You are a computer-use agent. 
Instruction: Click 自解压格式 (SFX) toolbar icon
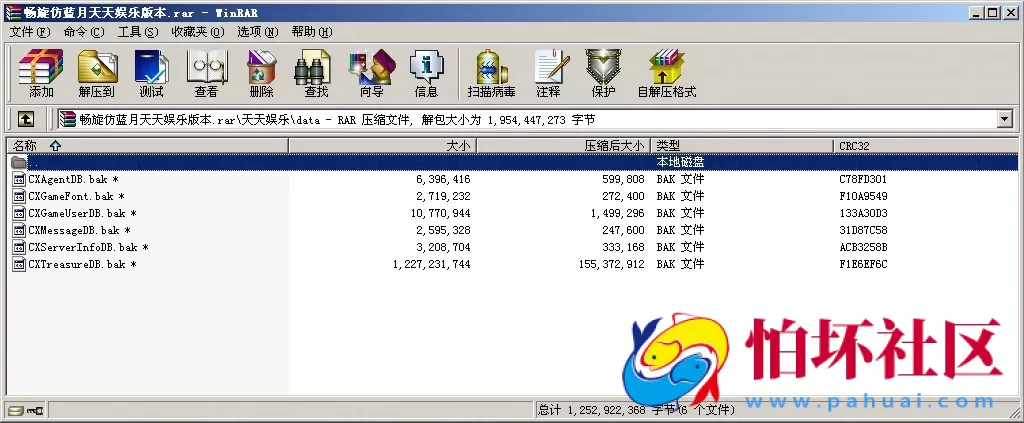click(667, 72)
